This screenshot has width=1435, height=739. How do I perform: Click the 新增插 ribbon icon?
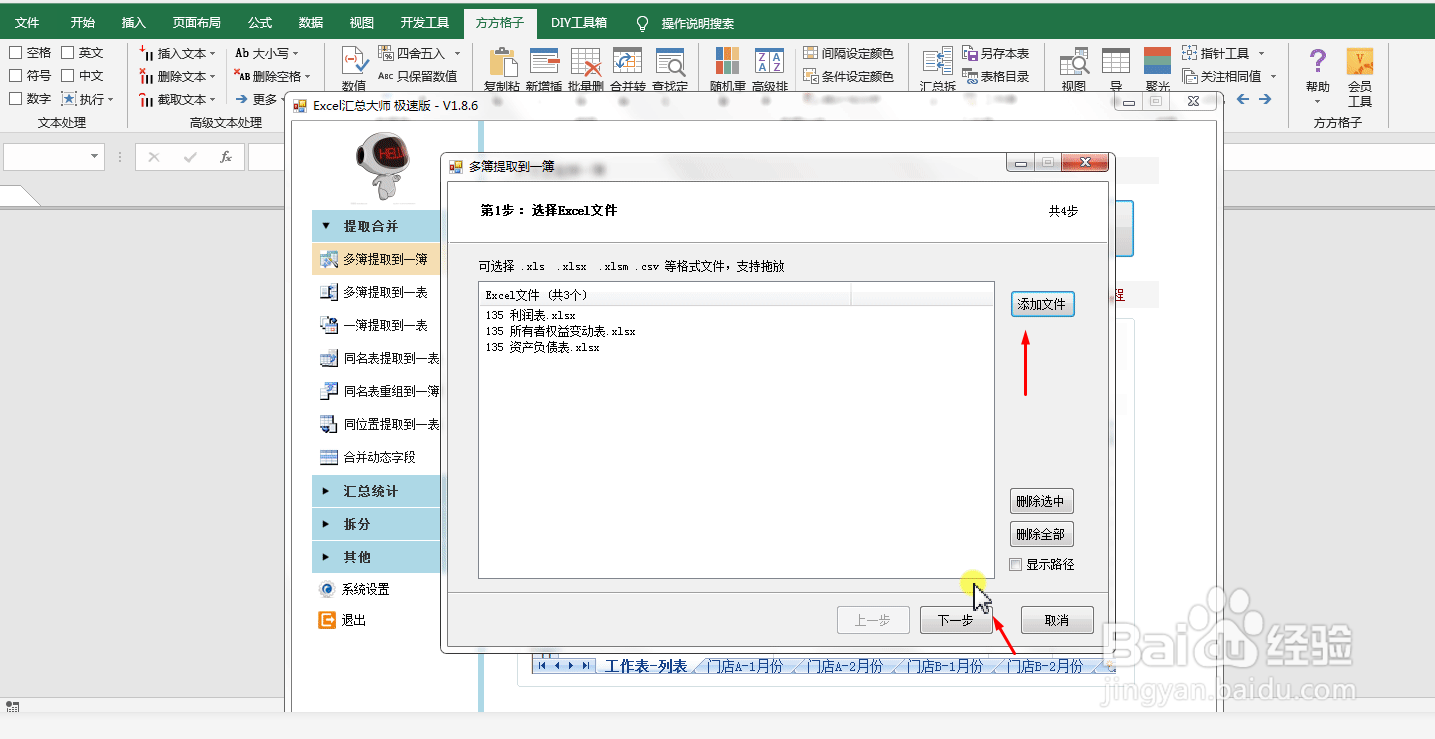pyautogui.click(x=544, y=62)
